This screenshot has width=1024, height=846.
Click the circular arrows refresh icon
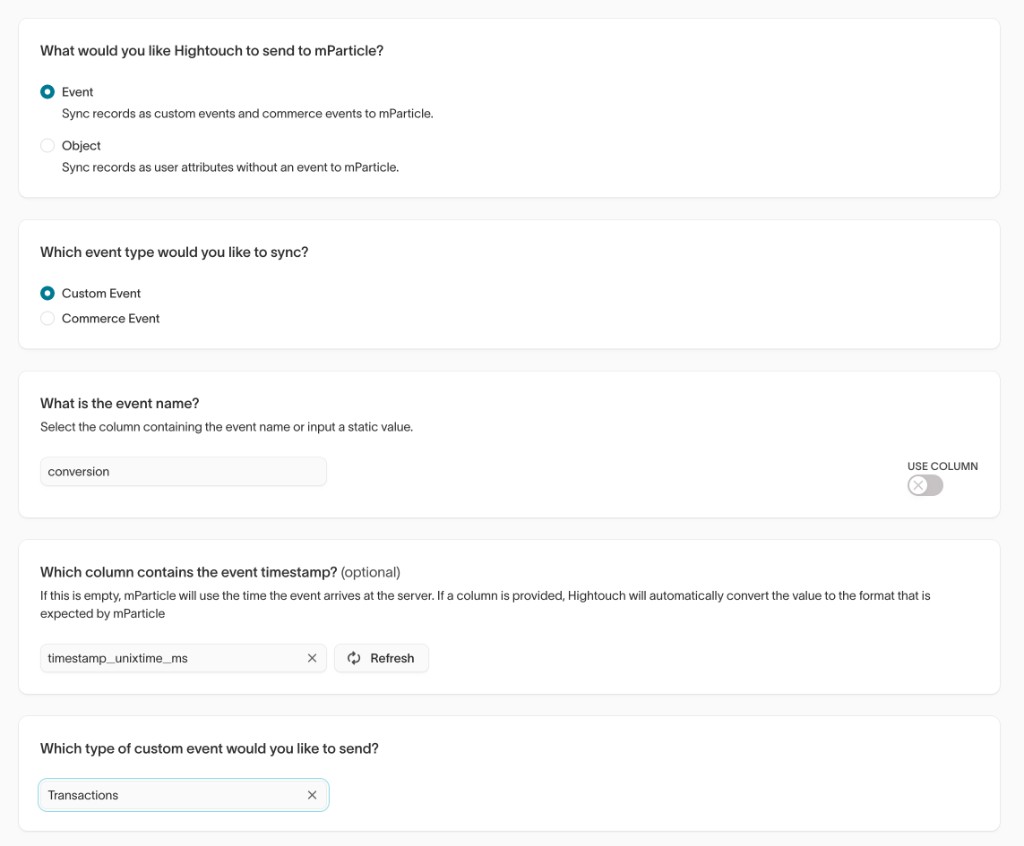point(354,658)
